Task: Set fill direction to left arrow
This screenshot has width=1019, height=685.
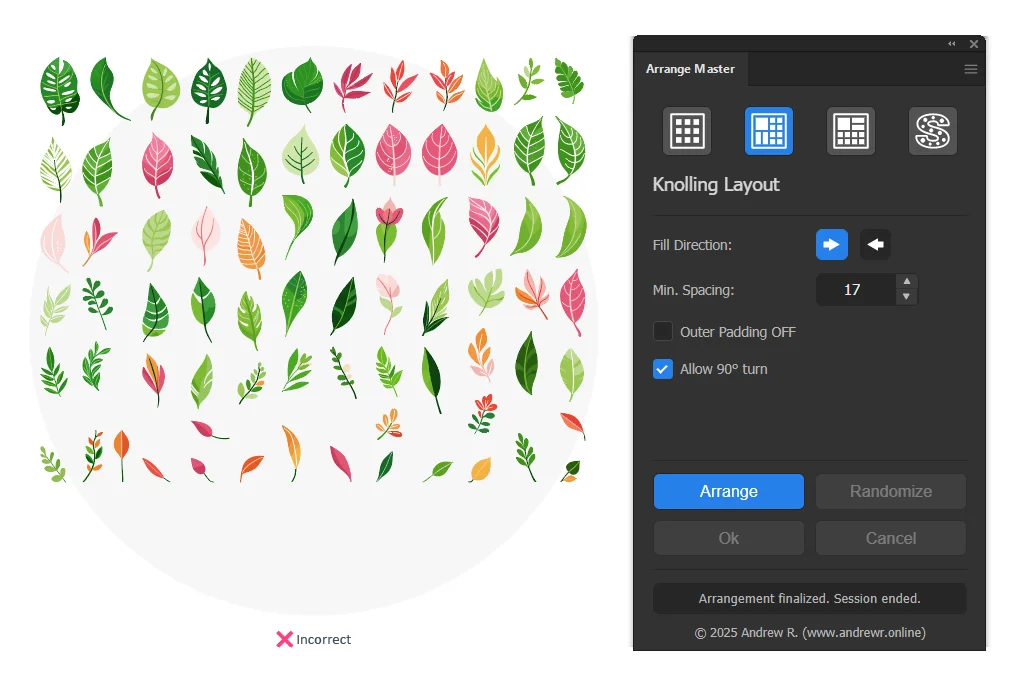Action: (x=875, y=245)
